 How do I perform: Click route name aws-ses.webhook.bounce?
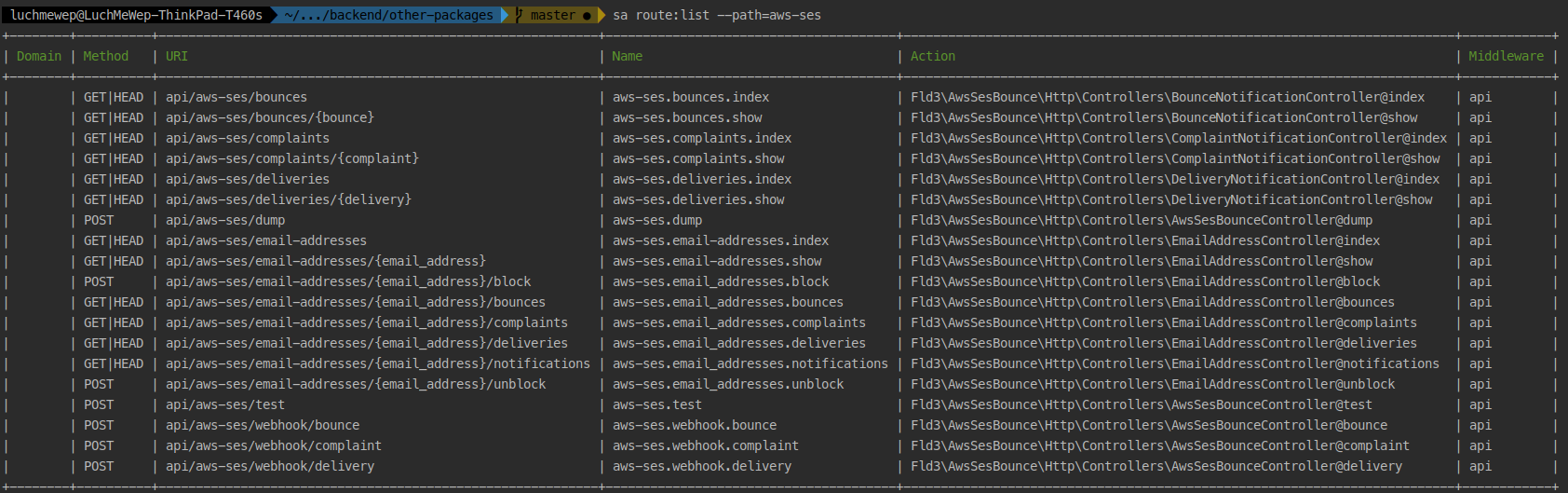pyautogui.click(x=695, y=425)
